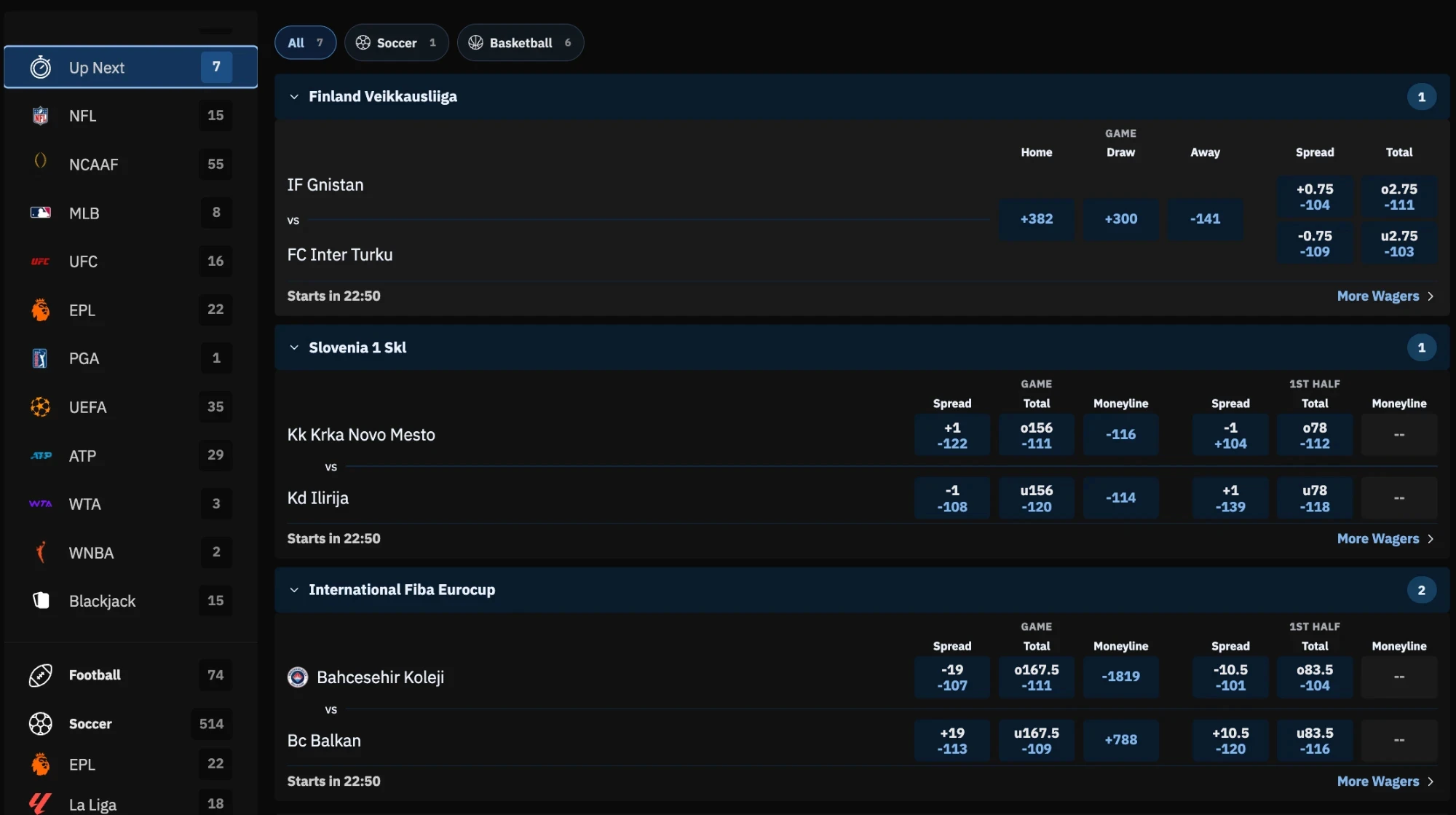
Task: Collapse the Finland Veikkausliiga section
Action: (x=294, y=97)
